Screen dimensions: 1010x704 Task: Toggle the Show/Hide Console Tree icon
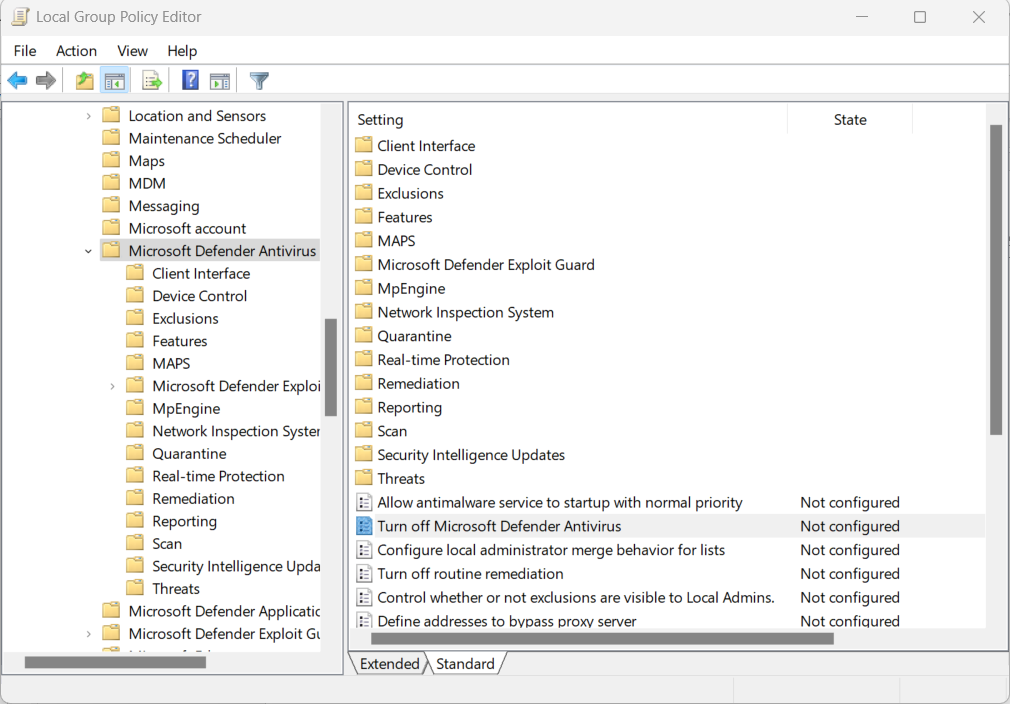115,81
